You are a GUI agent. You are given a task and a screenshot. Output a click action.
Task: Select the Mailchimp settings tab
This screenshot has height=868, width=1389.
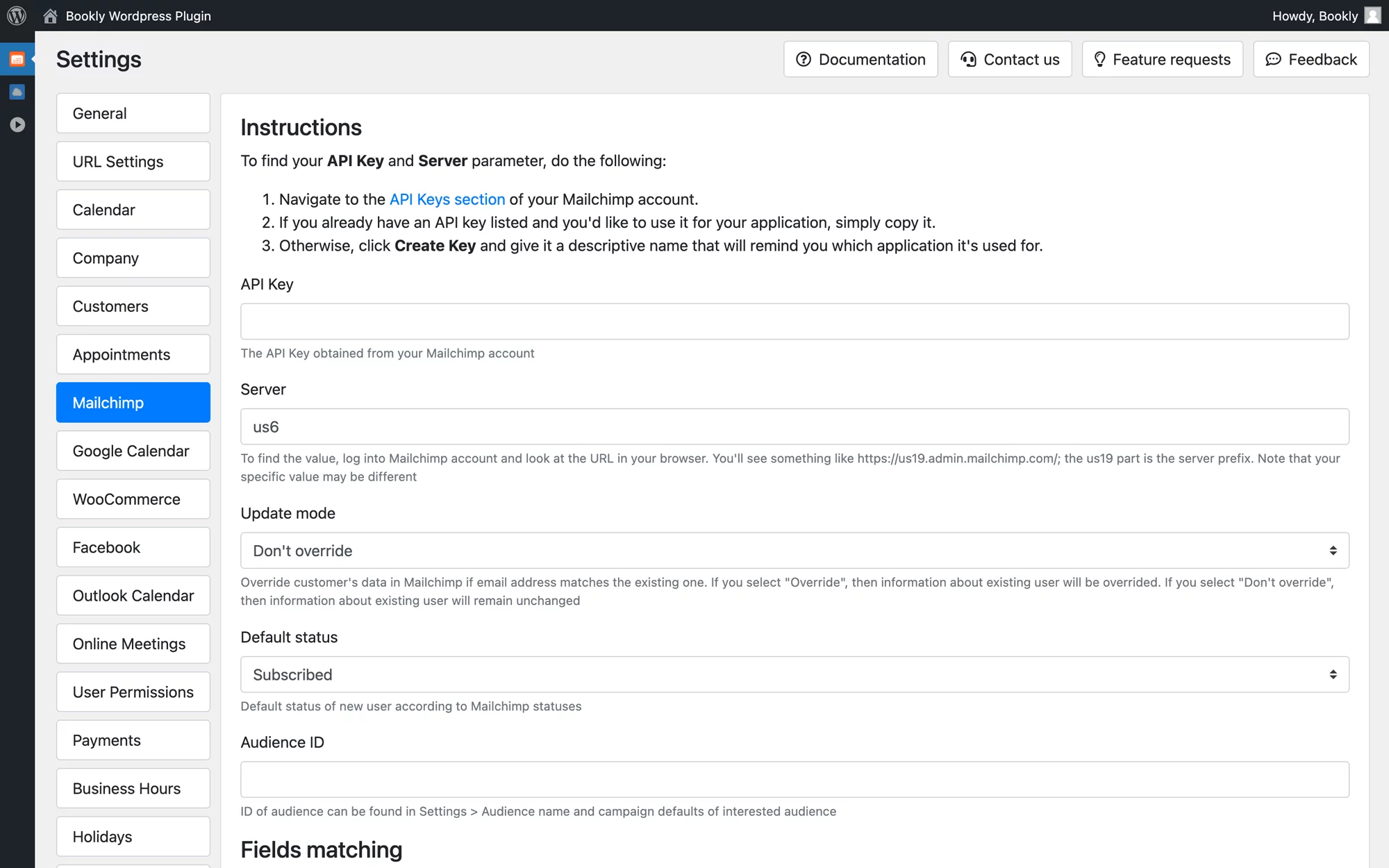pyautogui.click(x=133, y=403)
